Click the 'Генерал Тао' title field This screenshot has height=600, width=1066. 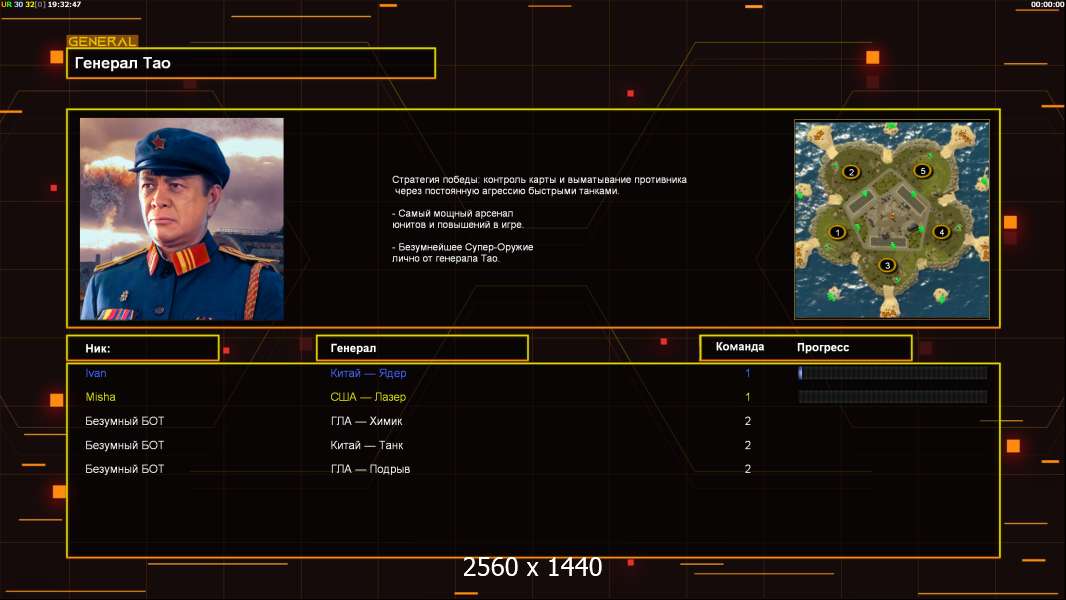(x=251, y=63)
